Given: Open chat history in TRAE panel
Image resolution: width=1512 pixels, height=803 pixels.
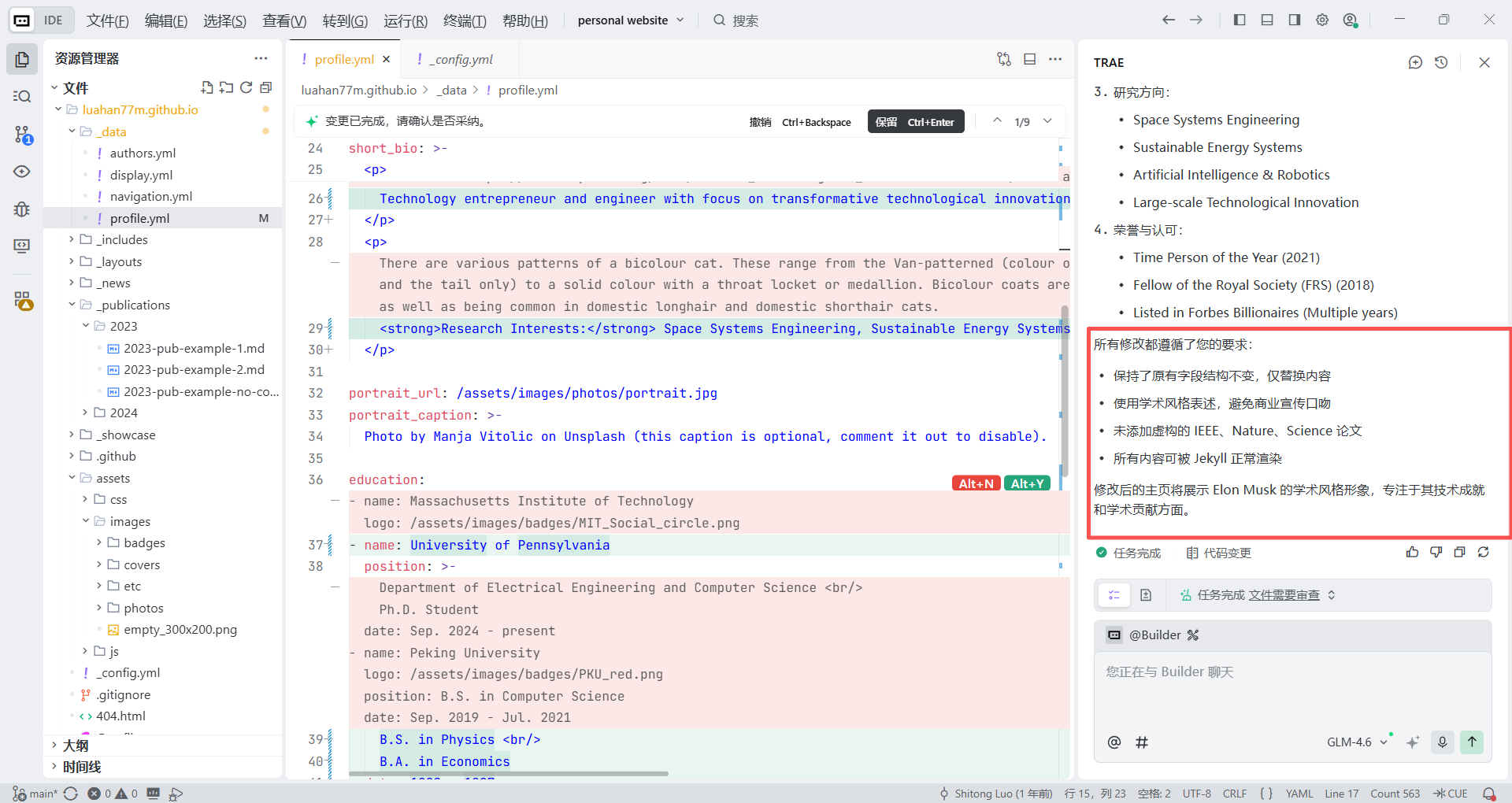Looking at the screenshot, I should [1441, 62].
